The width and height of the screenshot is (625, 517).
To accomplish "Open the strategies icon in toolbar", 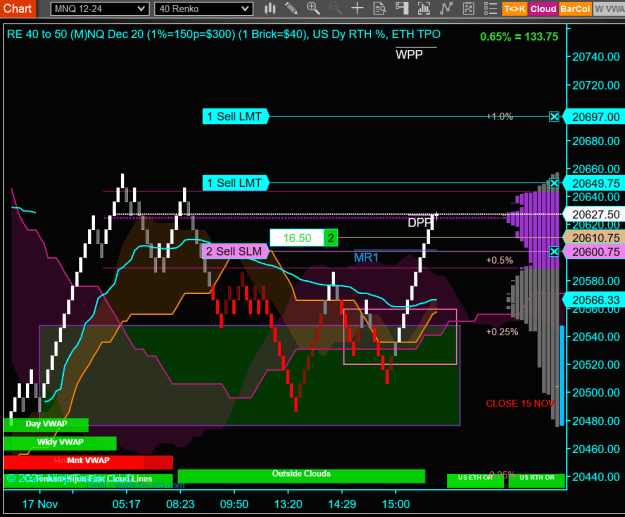I will click(x=468, y=8).
